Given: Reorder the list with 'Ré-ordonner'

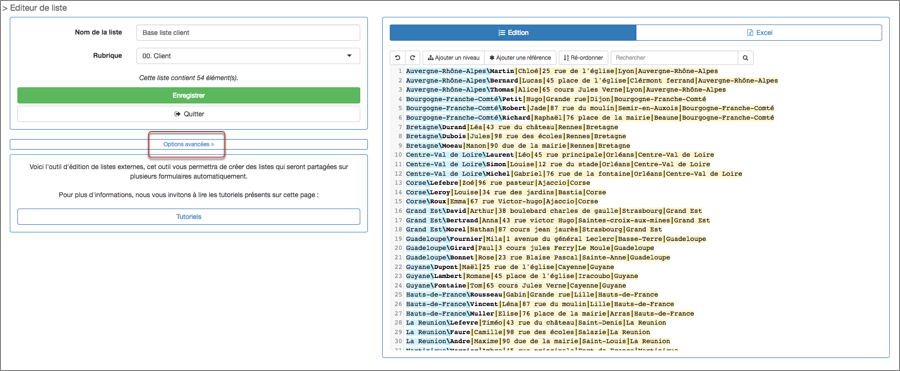Looking at the screenshot, I should [583, 58].
